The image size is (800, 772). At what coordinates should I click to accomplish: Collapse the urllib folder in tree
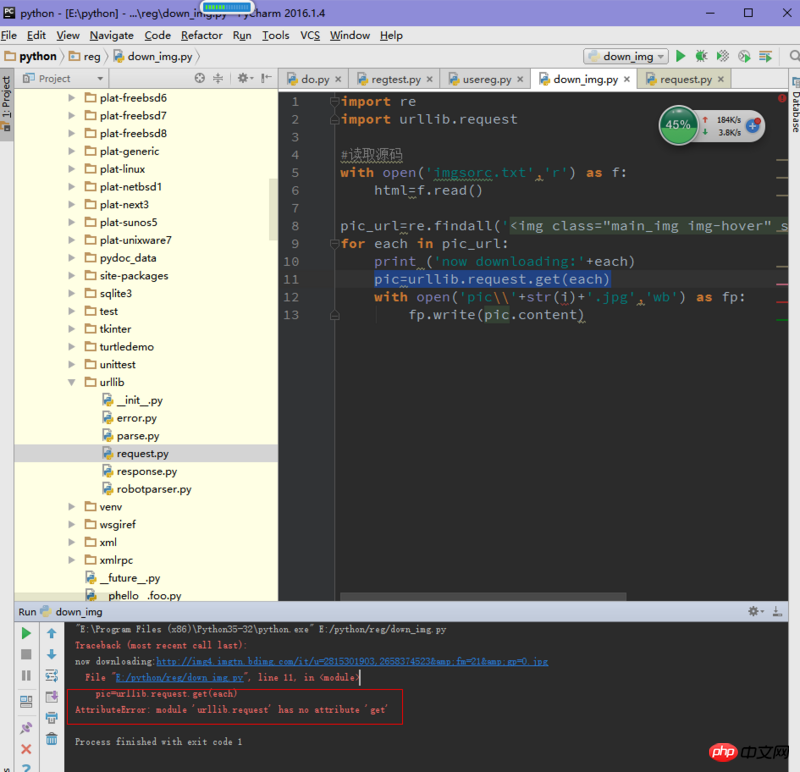click(72, 382)
